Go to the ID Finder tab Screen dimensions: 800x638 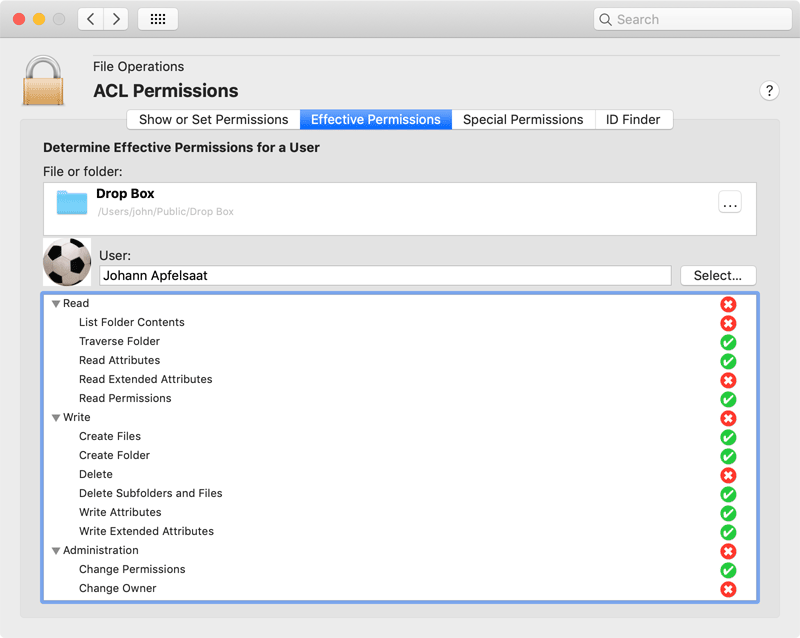(633, 119)
